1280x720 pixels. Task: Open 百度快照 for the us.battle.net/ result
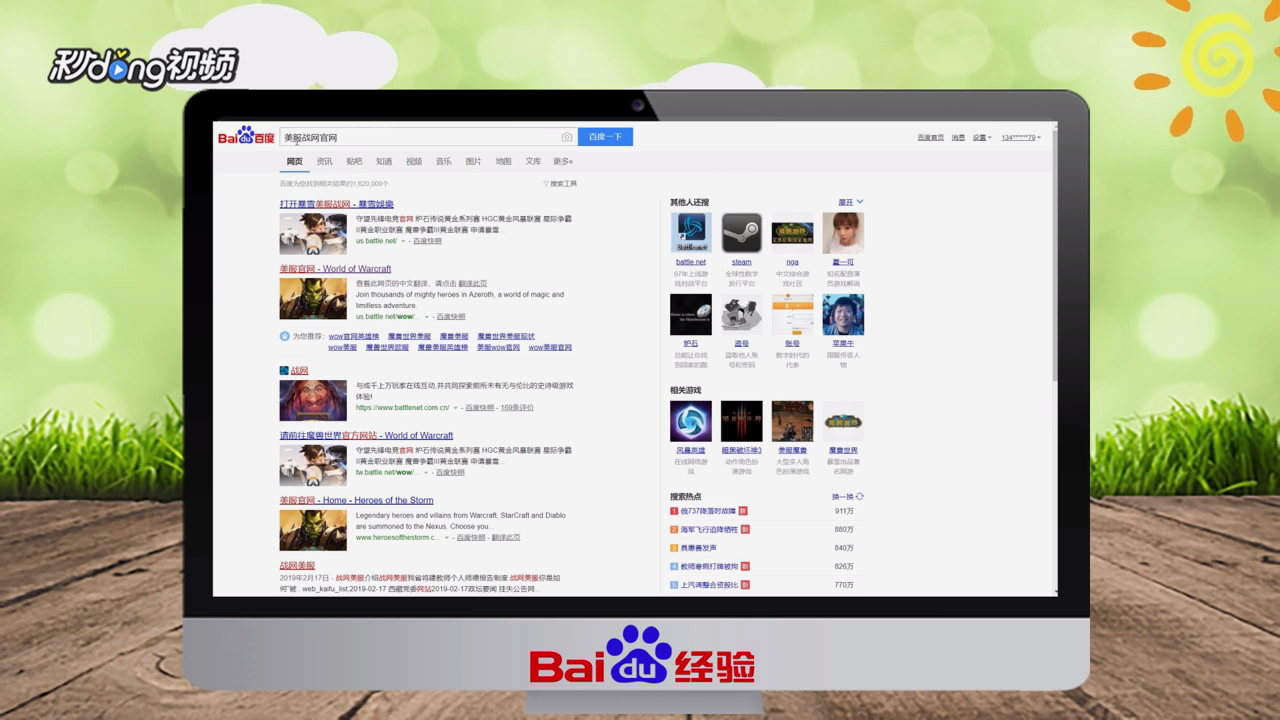pyautogui.click(x=427, y=241)
